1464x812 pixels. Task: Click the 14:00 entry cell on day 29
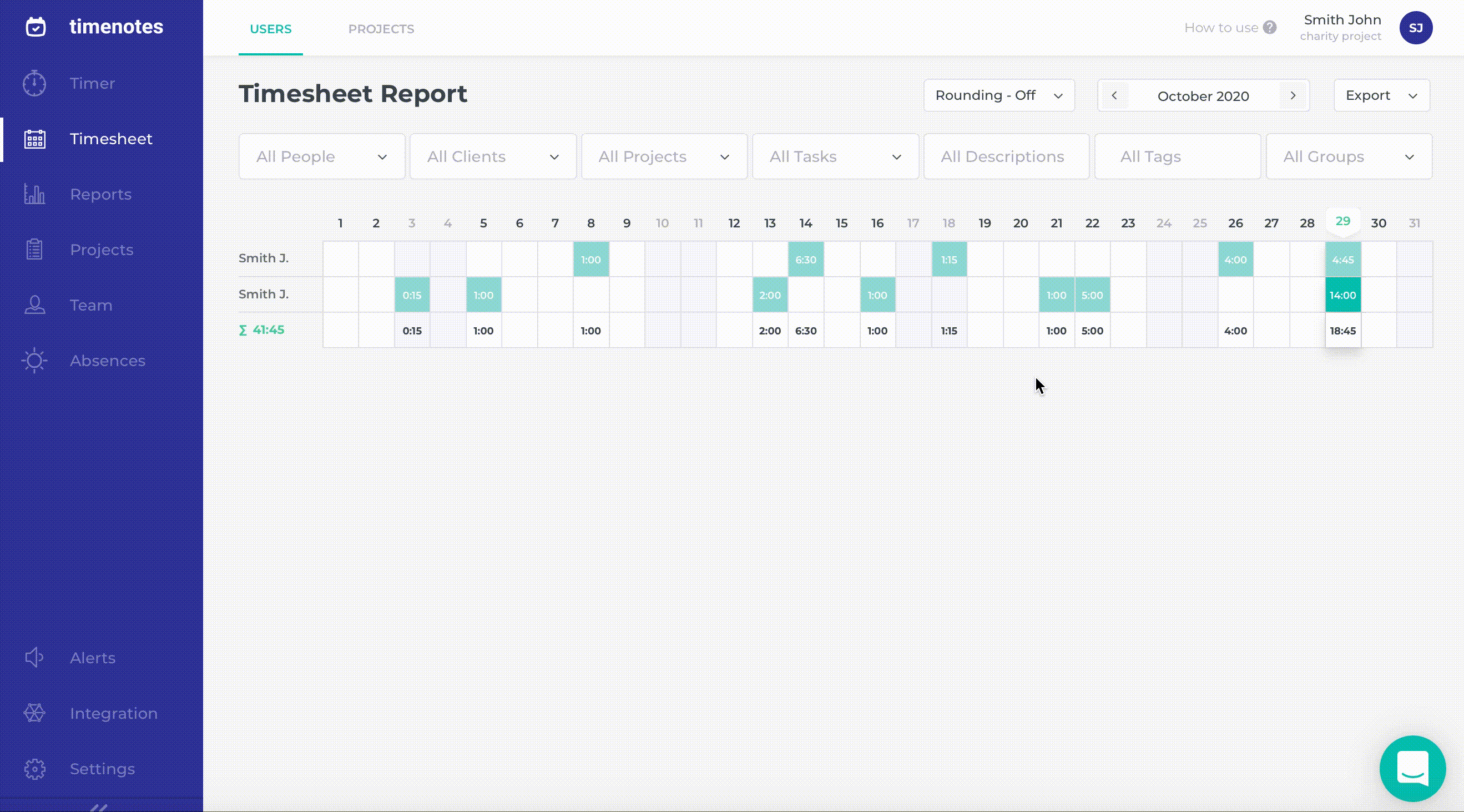point(1342,295)
